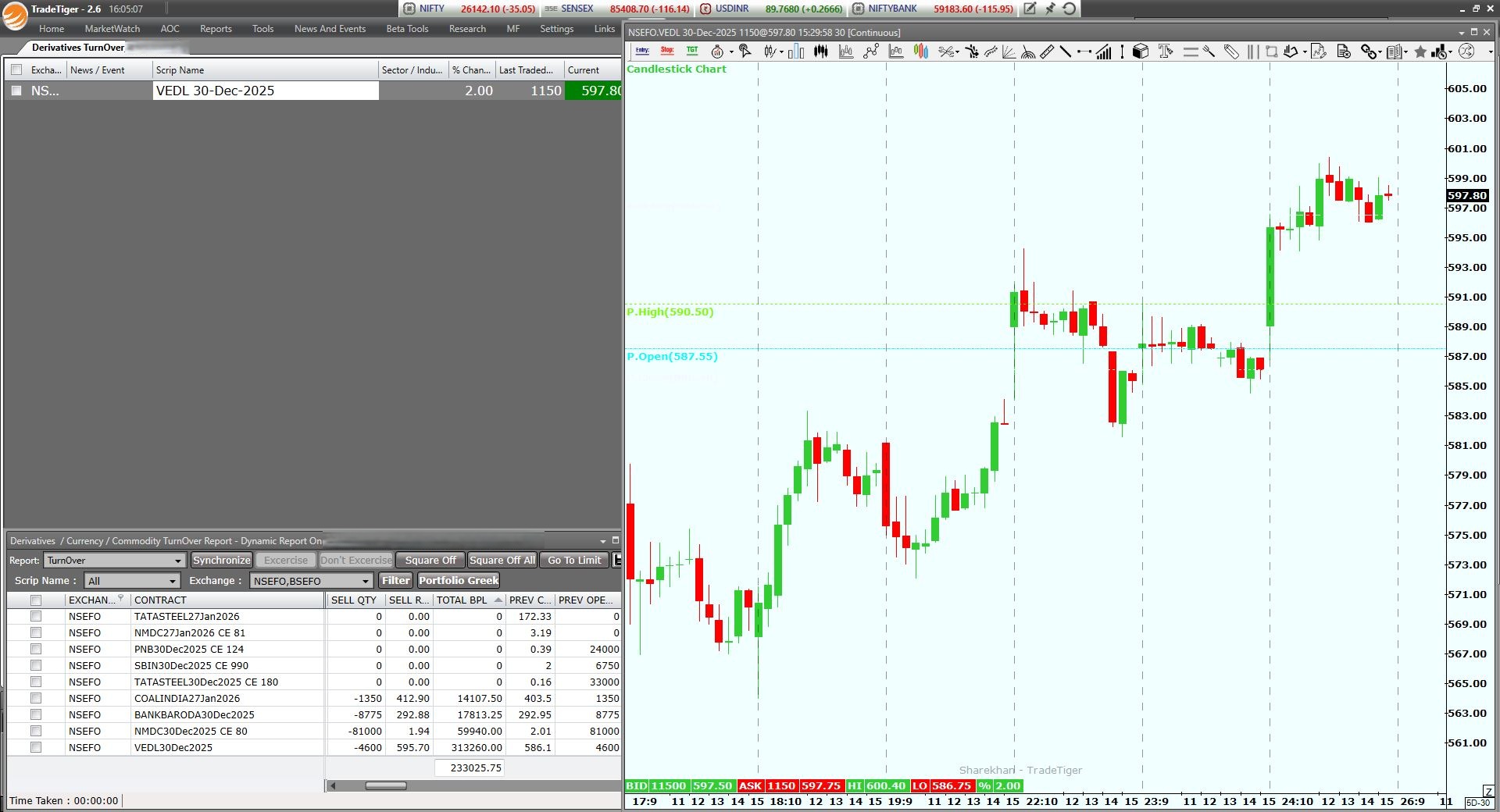Click the Square Off All button
The height and width of the screenshot is (812, 1500).
point(502,560)
